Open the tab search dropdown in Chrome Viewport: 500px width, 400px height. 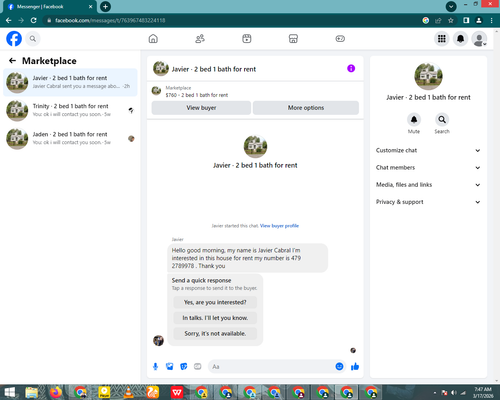[x=451, y=6]
